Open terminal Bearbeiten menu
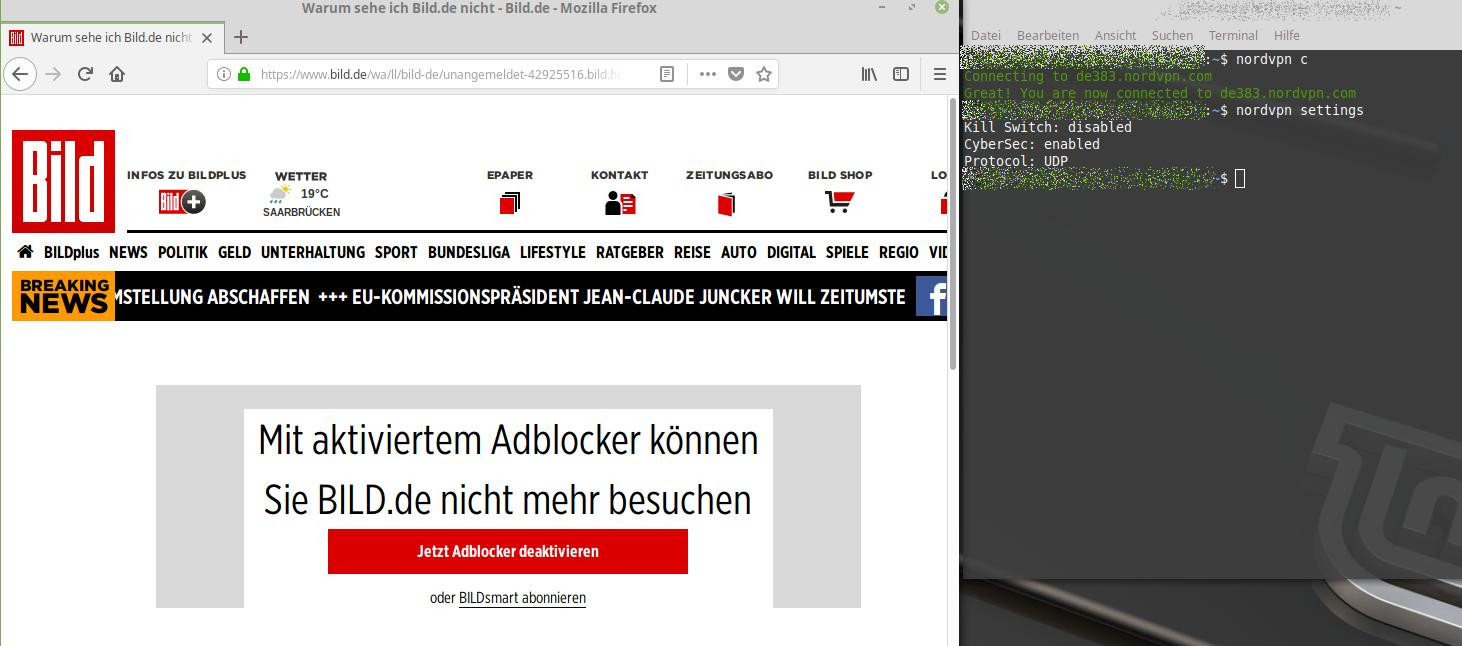Viewport: 1462px width, 646px height. point(1047,35)
